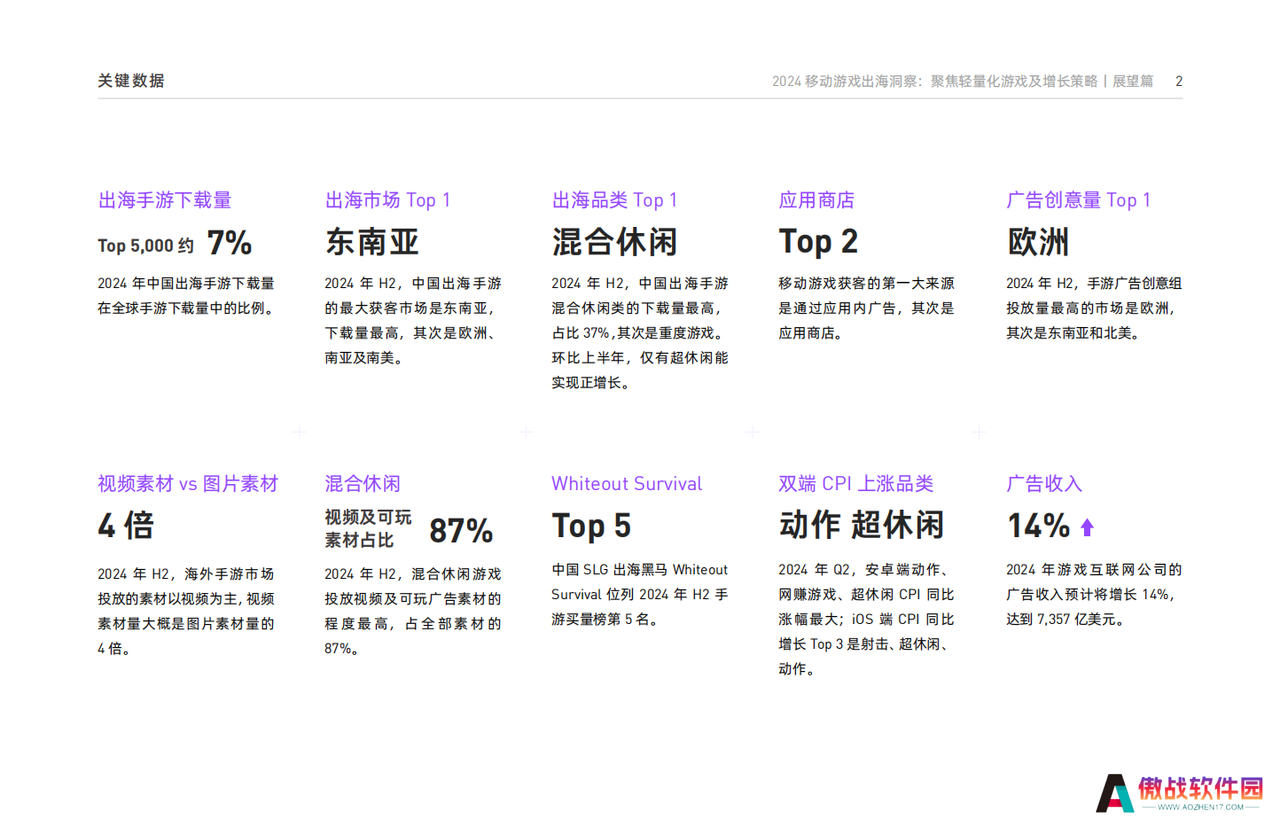This screenshot has width=1280, height=819.
Task: Click the 14% figure
Action: [x=1038, y=526]
